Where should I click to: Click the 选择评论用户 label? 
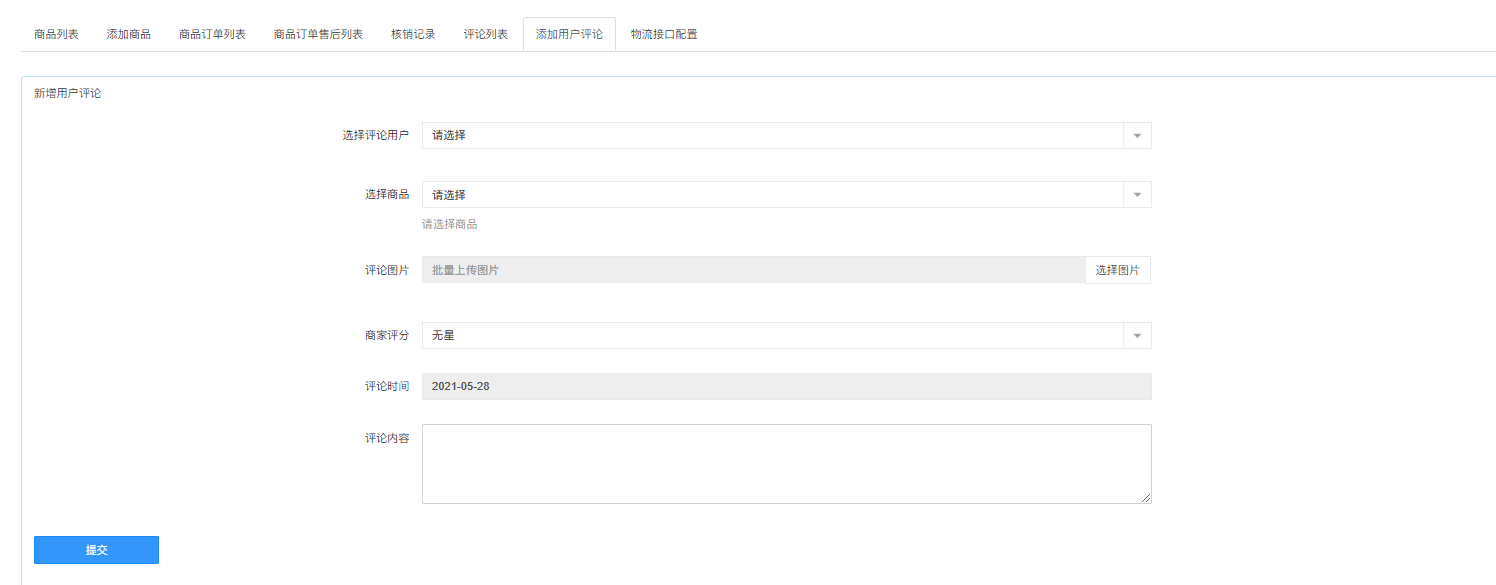pyautogui.click(x=376, y=135)
